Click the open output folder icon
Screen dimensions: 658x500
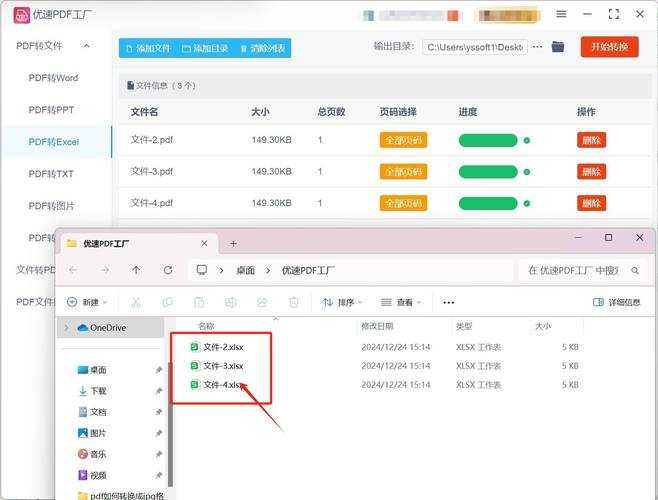pyautogui.click(x=558, y=47)
